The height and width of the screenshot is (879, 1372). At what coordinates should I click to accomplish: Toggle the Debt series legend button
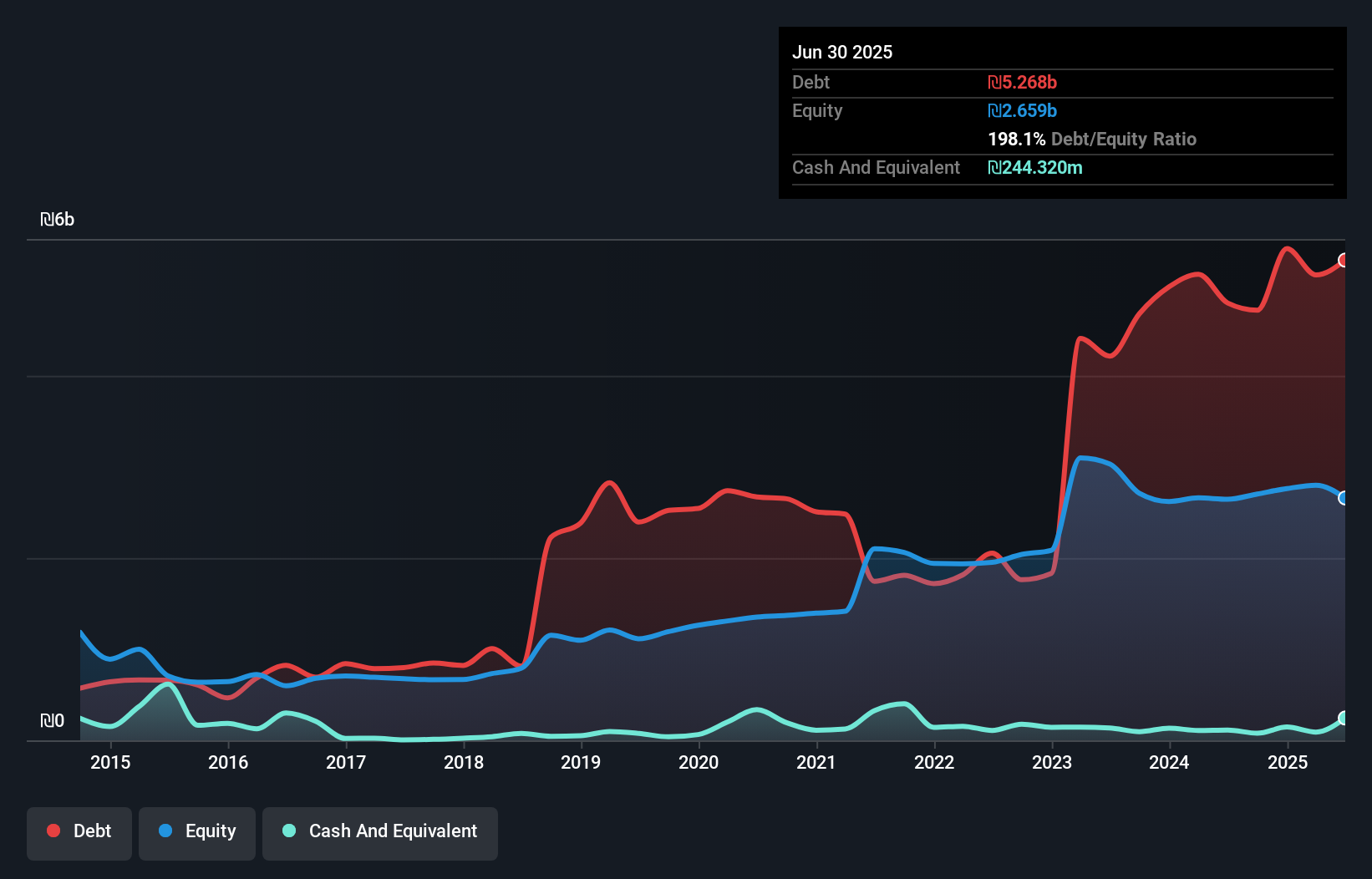point(79,833)
